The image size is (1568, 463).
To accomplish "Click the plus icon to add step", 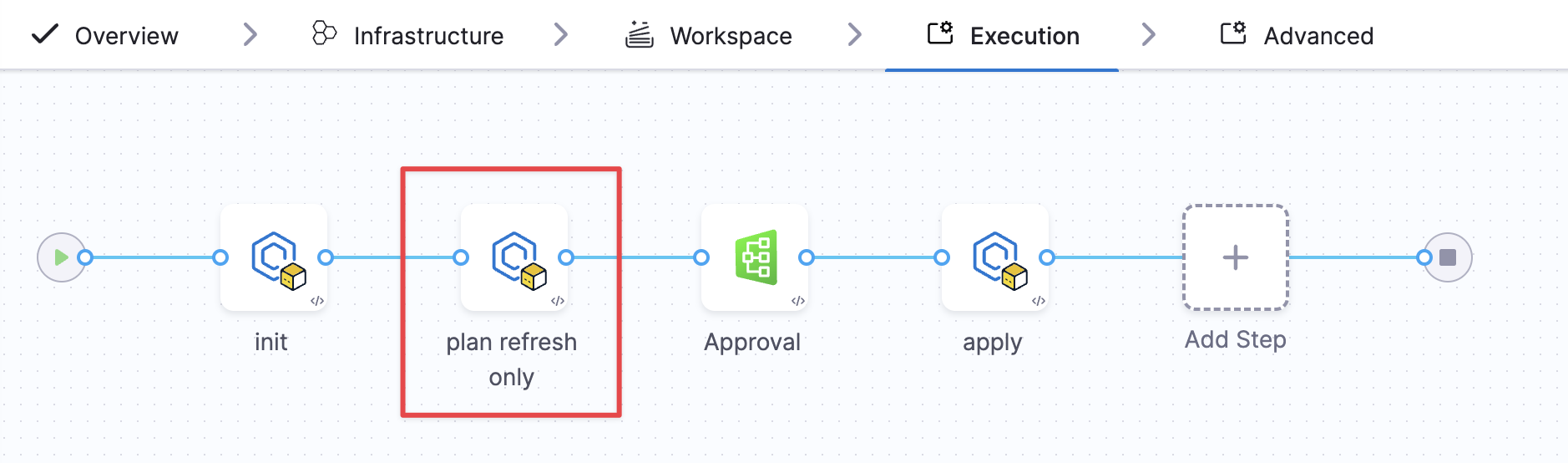I will [1236, 257].
